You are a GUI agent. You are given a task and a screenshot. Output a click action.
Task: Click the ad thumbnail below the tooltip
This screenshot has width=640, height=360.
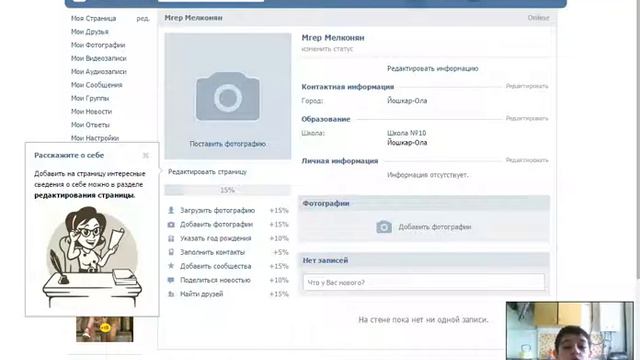click(x=104, y=329)
